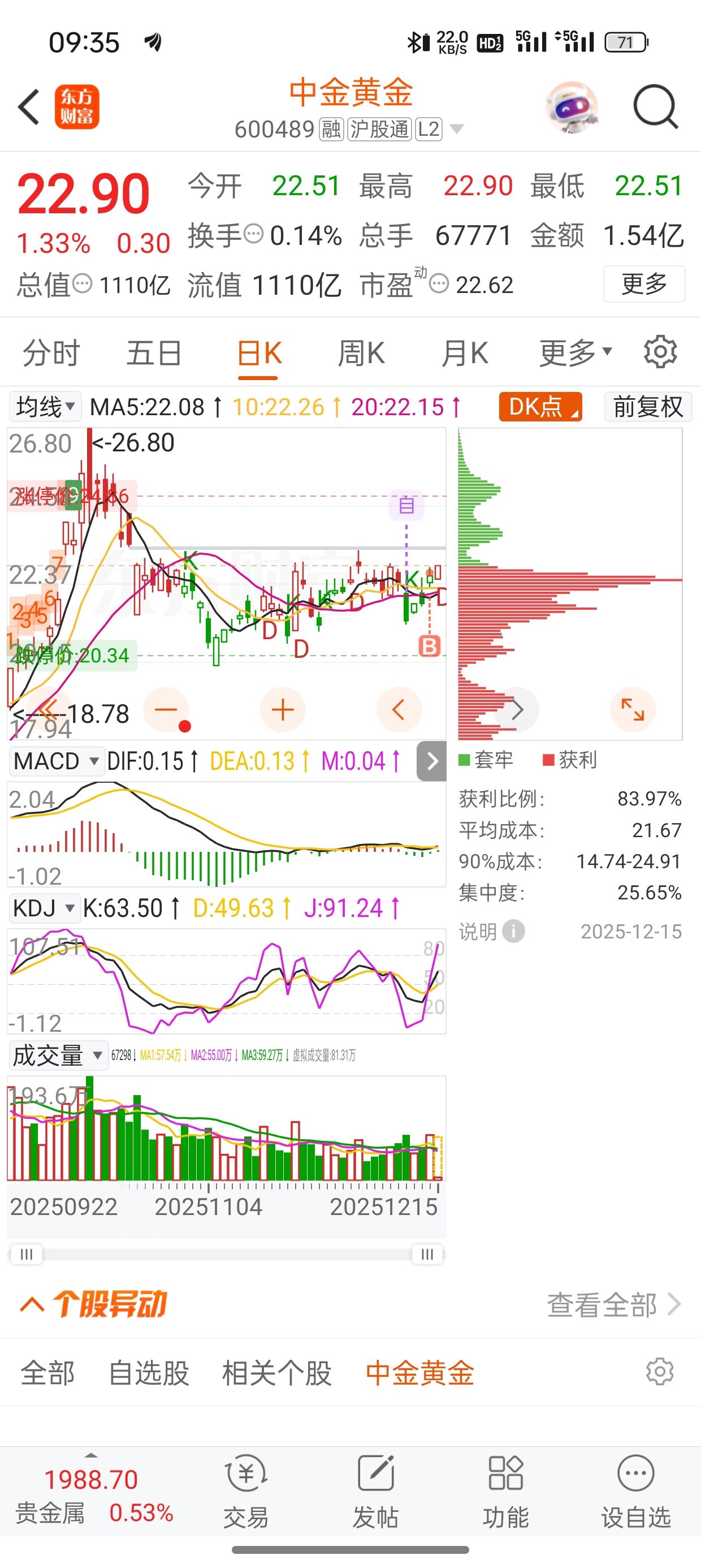Tap the right handle of date range slider
This screenshot has width=701, height=1568.
[x=427, y=1254]
